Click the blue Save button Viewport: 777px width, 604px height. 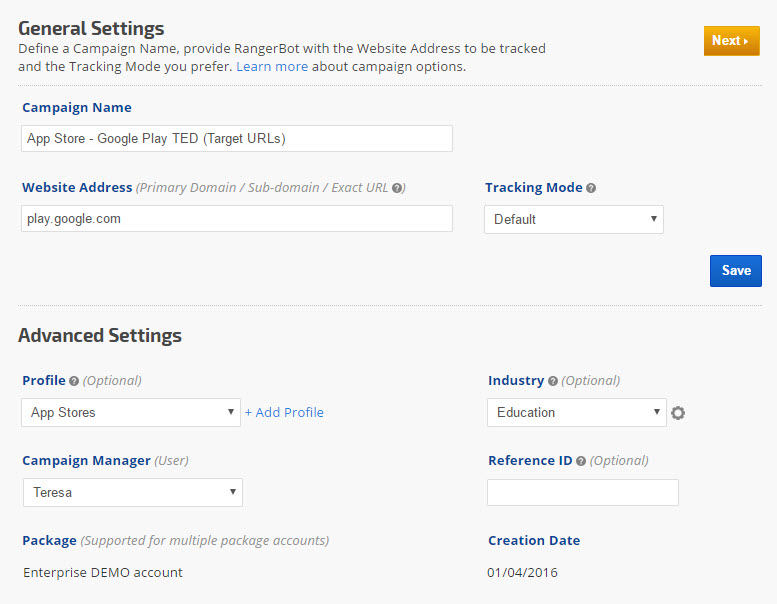tap(735, 270)
